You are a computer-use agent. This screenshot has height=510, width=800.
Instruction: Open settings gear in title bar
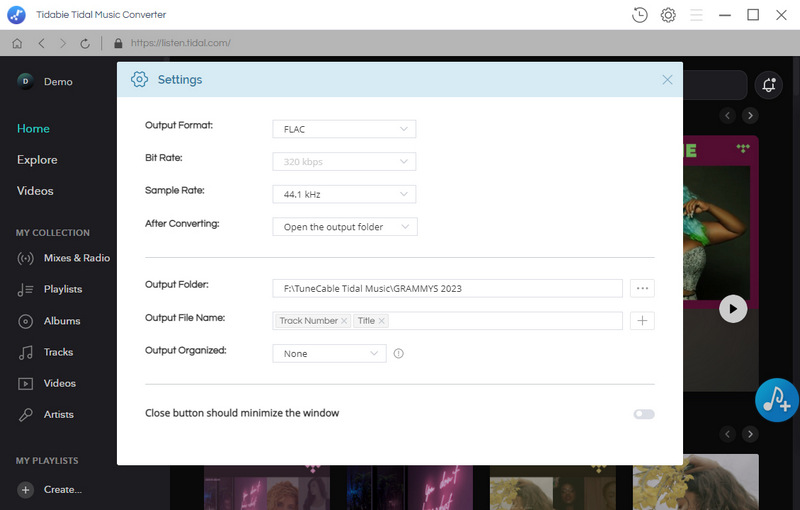668,15
